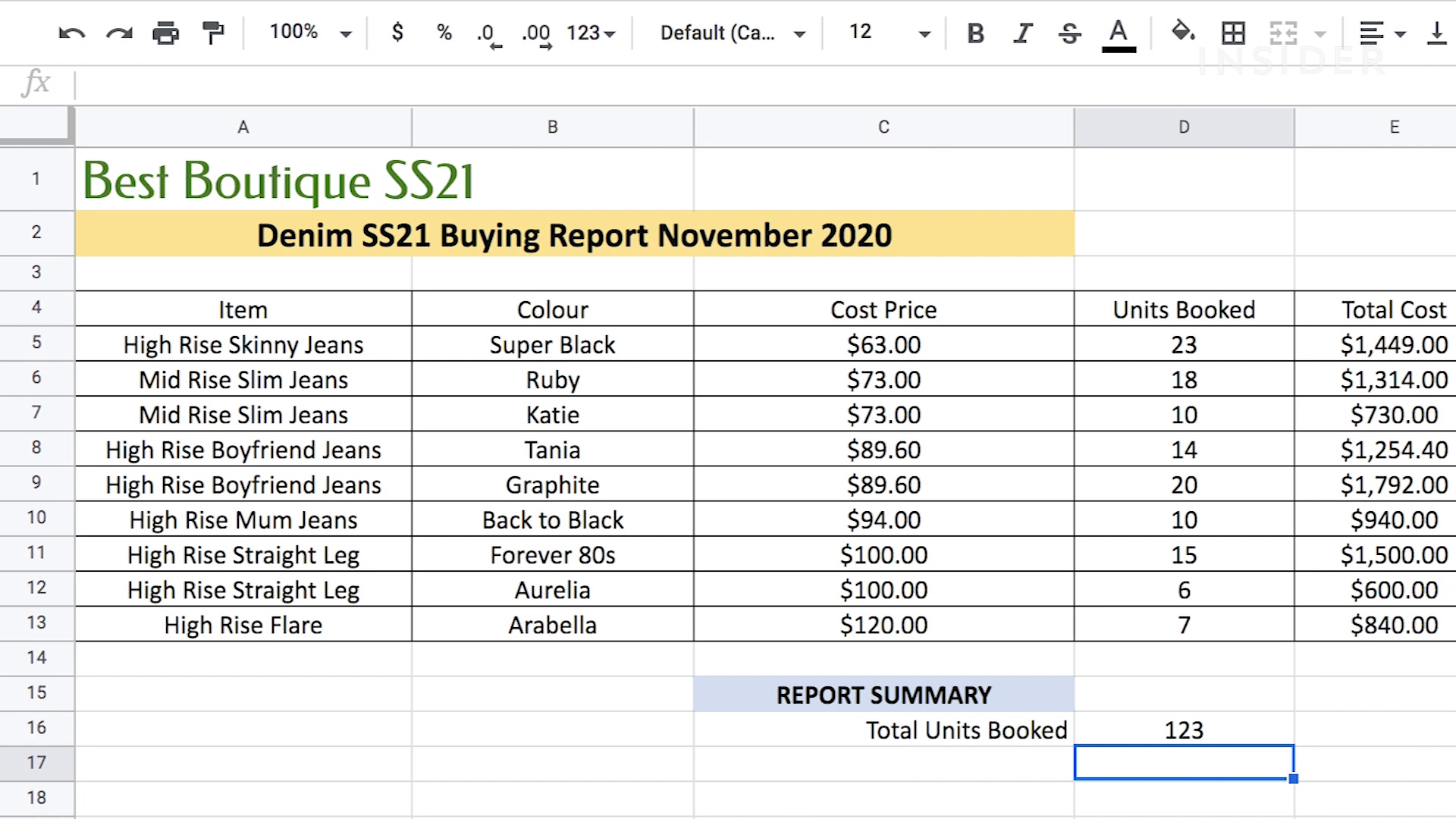Open the text color picker
This screenshot has height=819, width=1456.
tap(1118, 33)
